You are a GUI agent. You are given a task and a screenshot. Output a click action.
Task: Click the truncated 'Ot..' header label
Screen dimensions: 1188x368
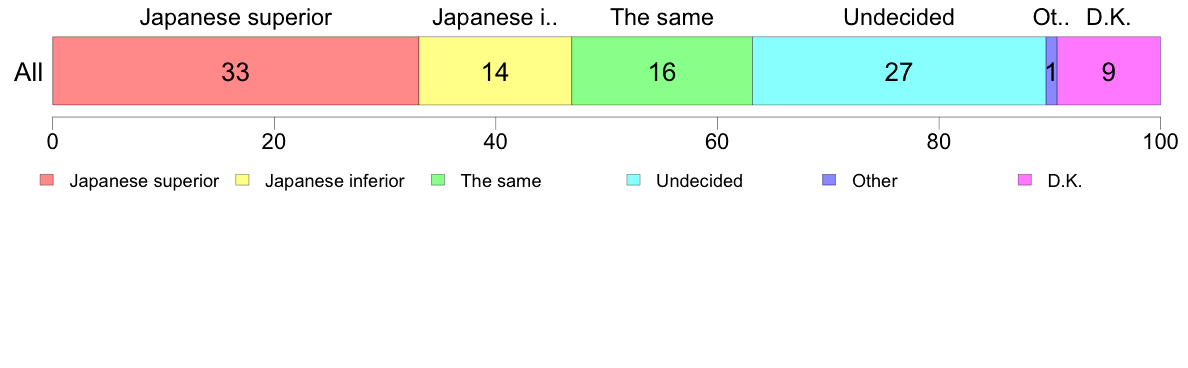[1052, 18]
